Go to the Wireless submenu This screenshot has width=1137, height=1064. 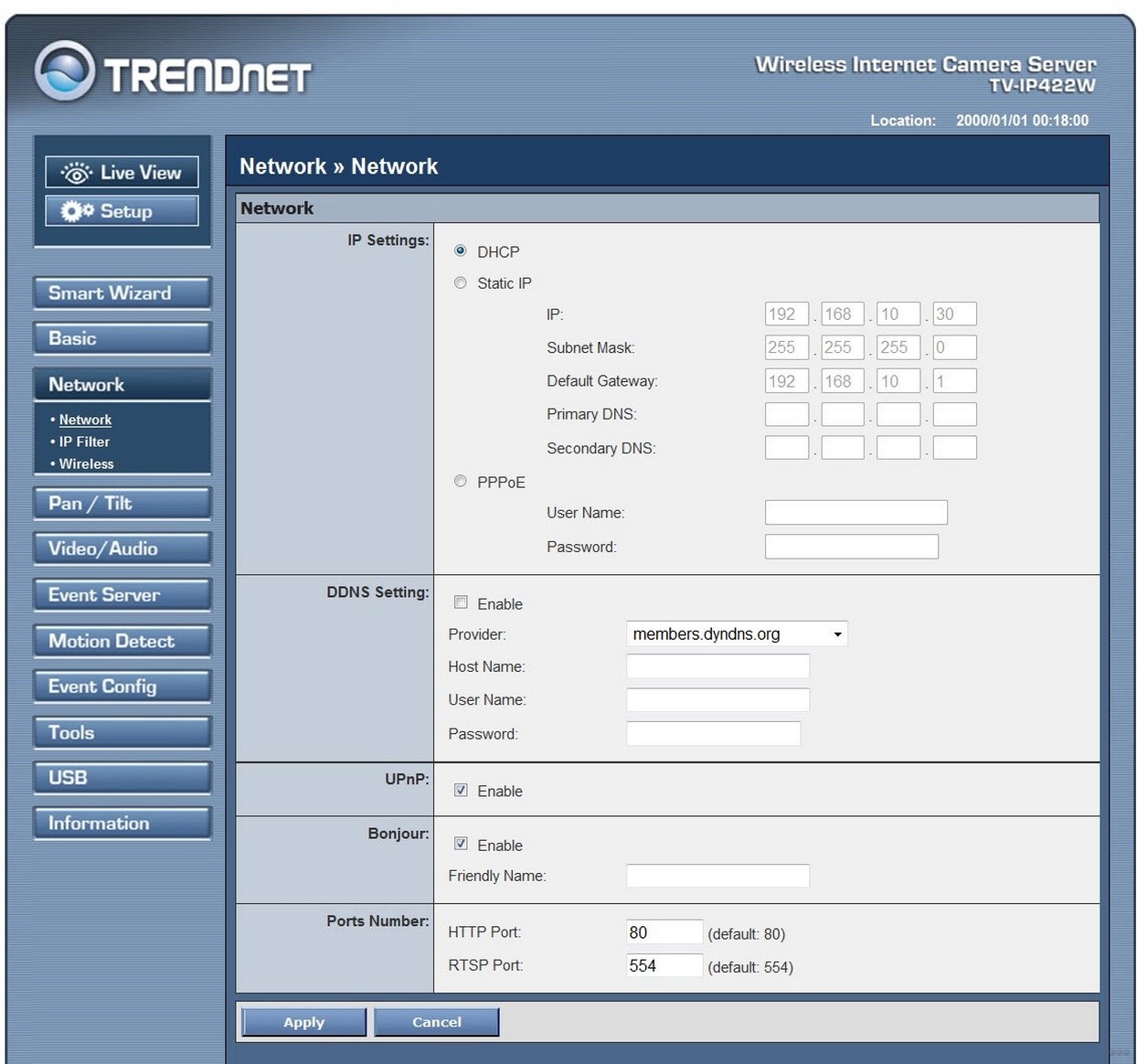[87, 463]
